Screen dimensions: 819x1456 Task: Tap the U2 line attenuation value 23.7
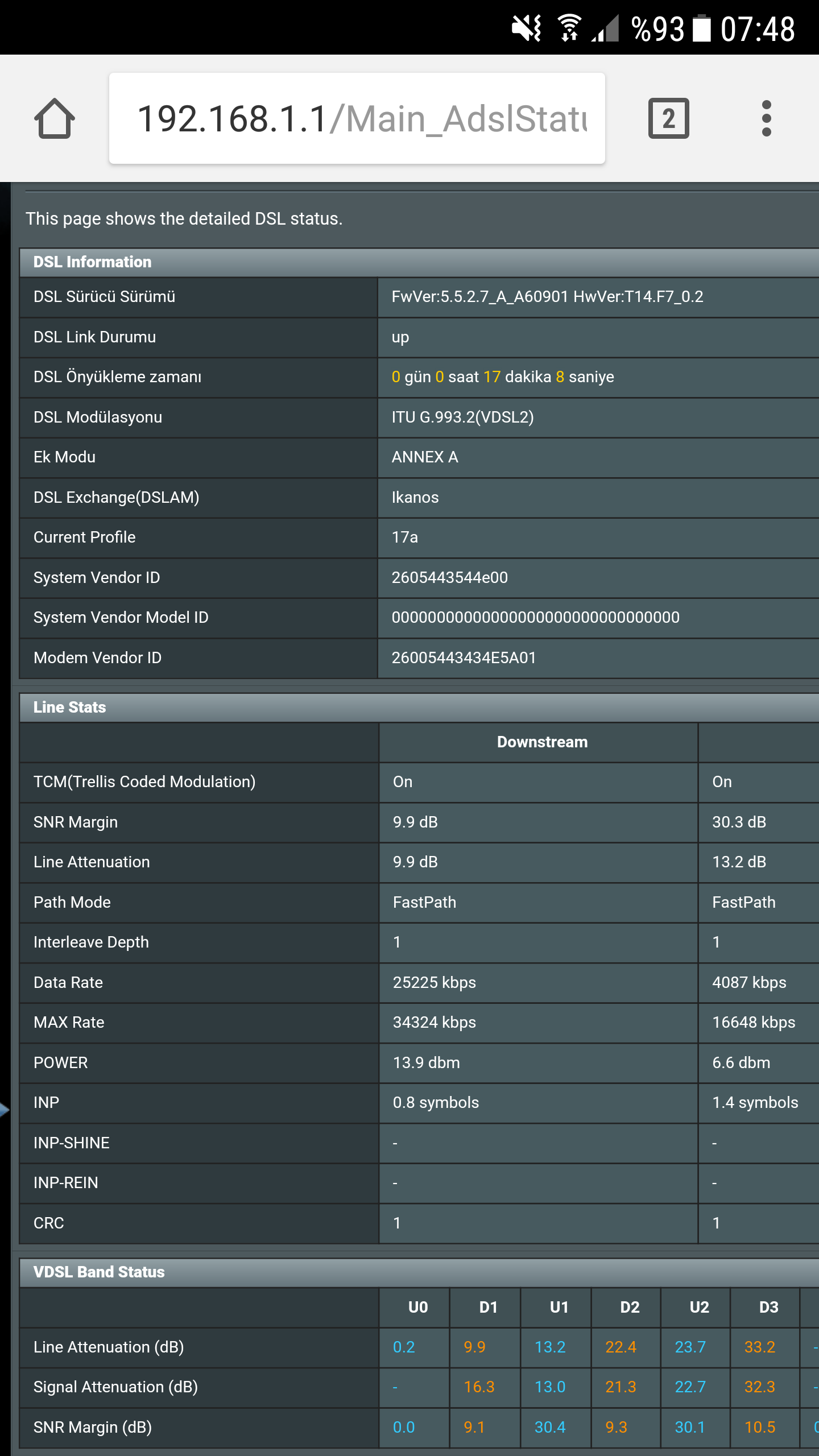coord(690,1347)
